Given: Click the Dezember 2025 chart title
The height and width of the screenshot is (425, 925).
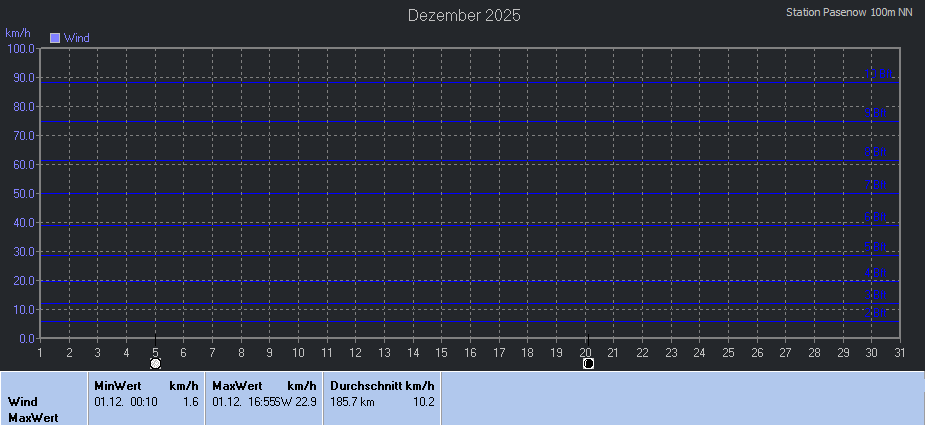Looking at the screenshot, I should pos(464,16).
